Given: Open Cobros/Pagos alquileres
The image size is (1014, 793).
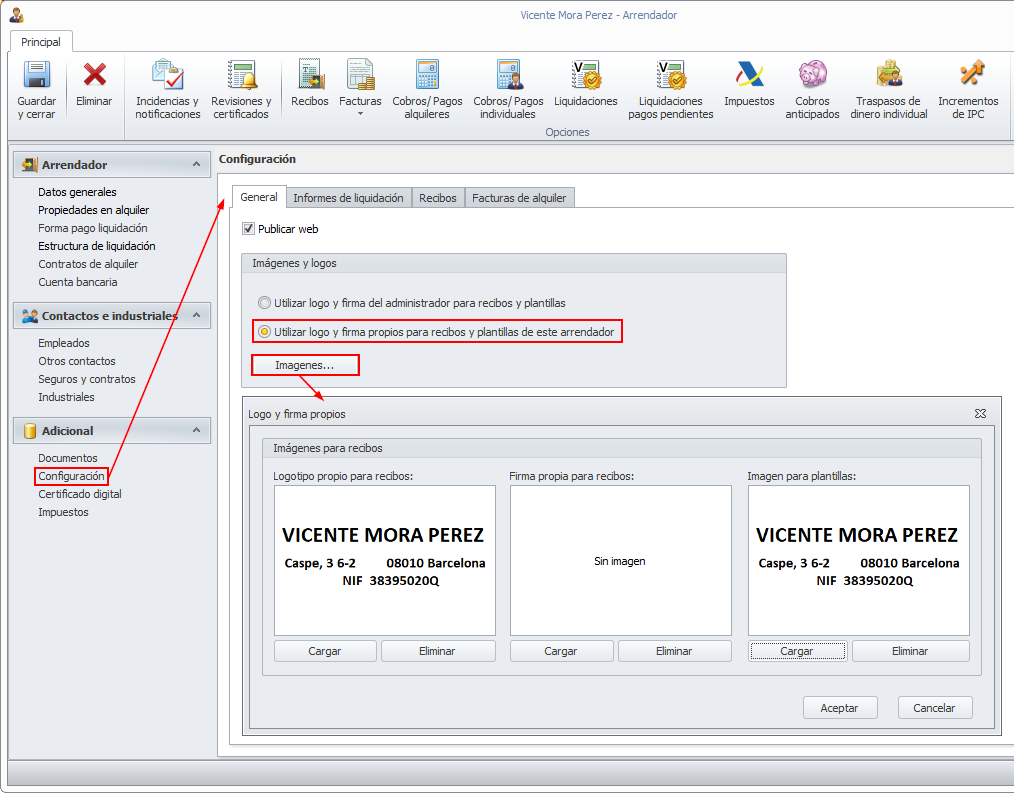Looking at the screenshot, I should 427,74.
